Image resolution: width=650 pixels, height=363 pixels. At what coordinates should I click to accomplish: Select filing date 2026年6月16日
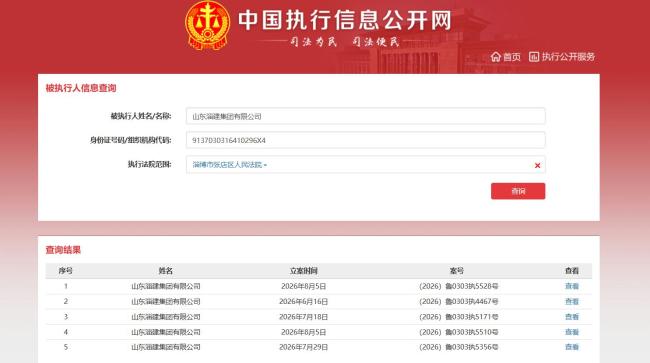point(303,302)
